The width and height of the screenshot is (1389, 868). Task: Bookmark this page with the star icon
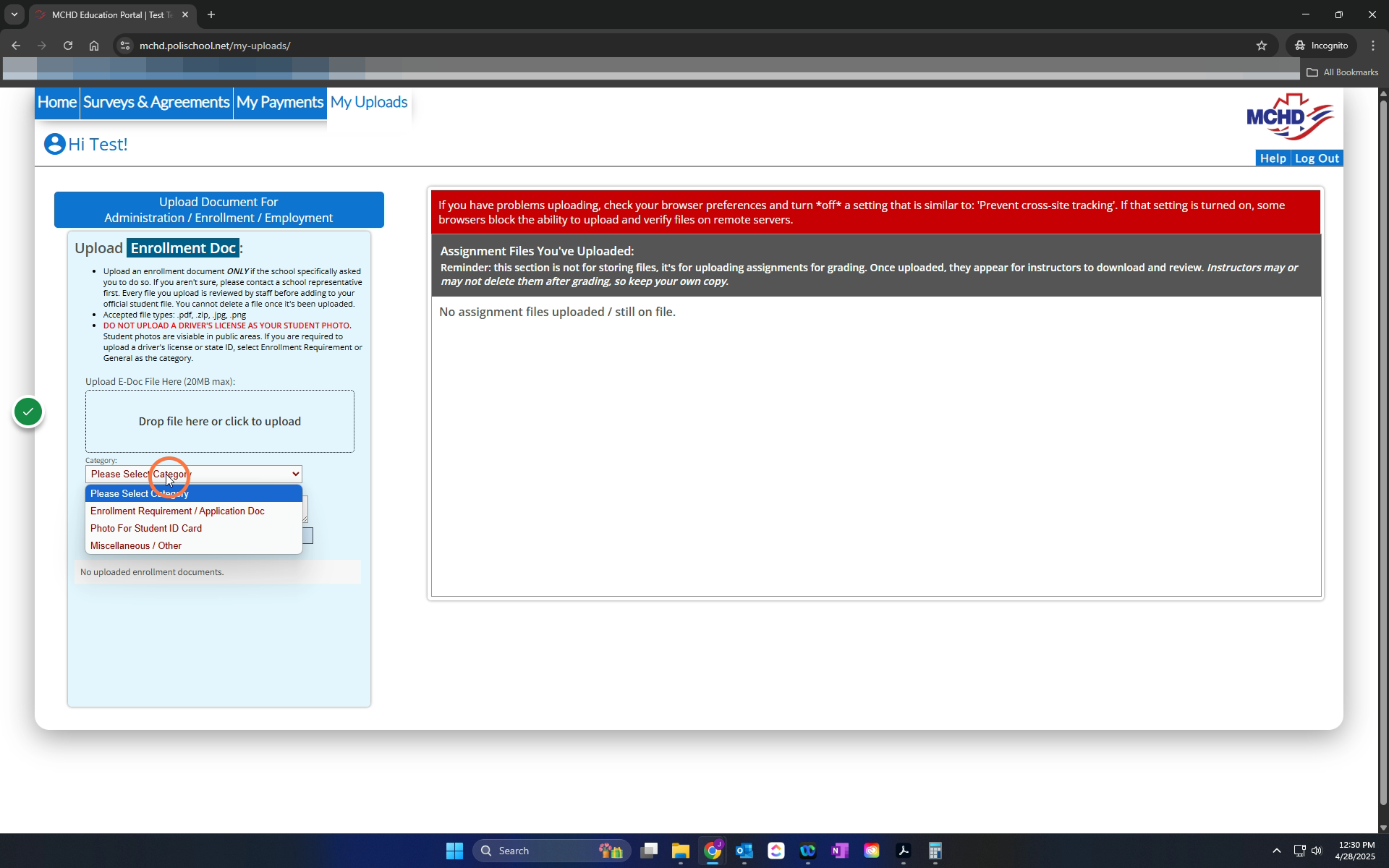pyautogui.click(x=1262, y=46)
